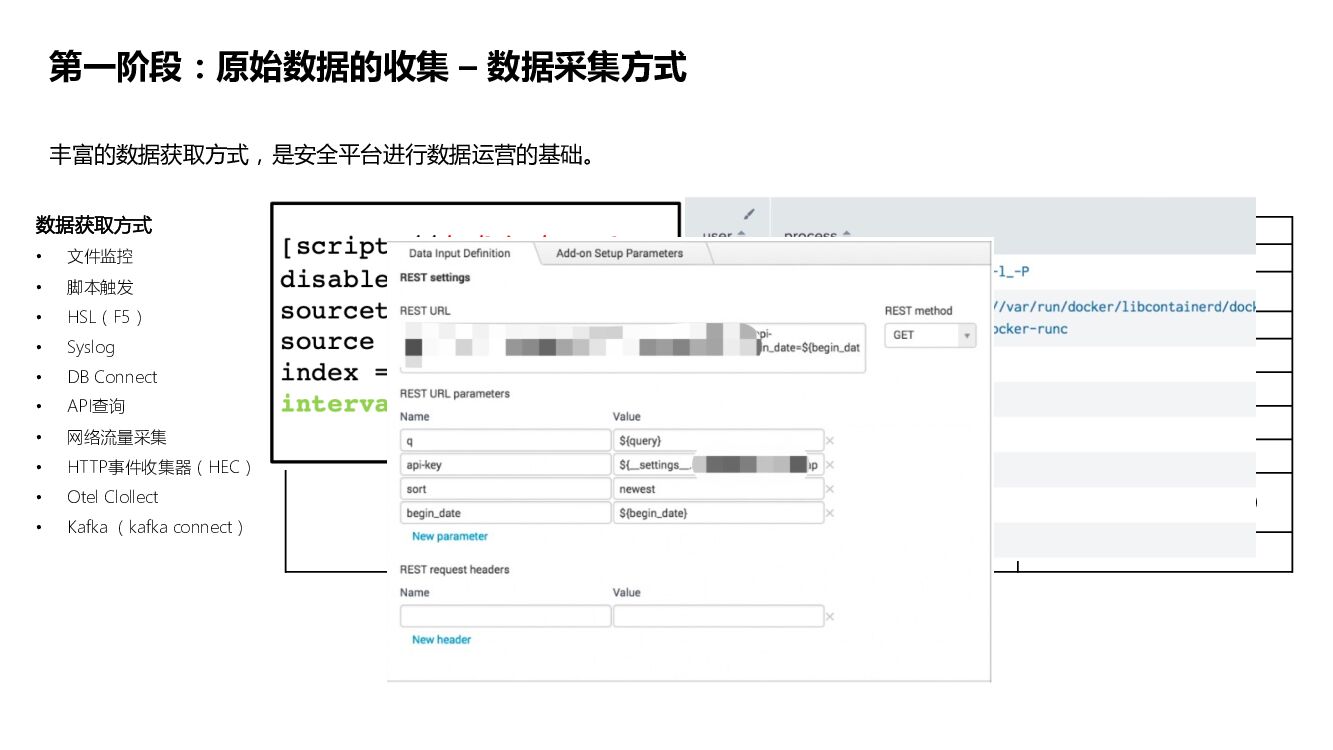Remove the sort parameter row

click(x=829, y=489)
